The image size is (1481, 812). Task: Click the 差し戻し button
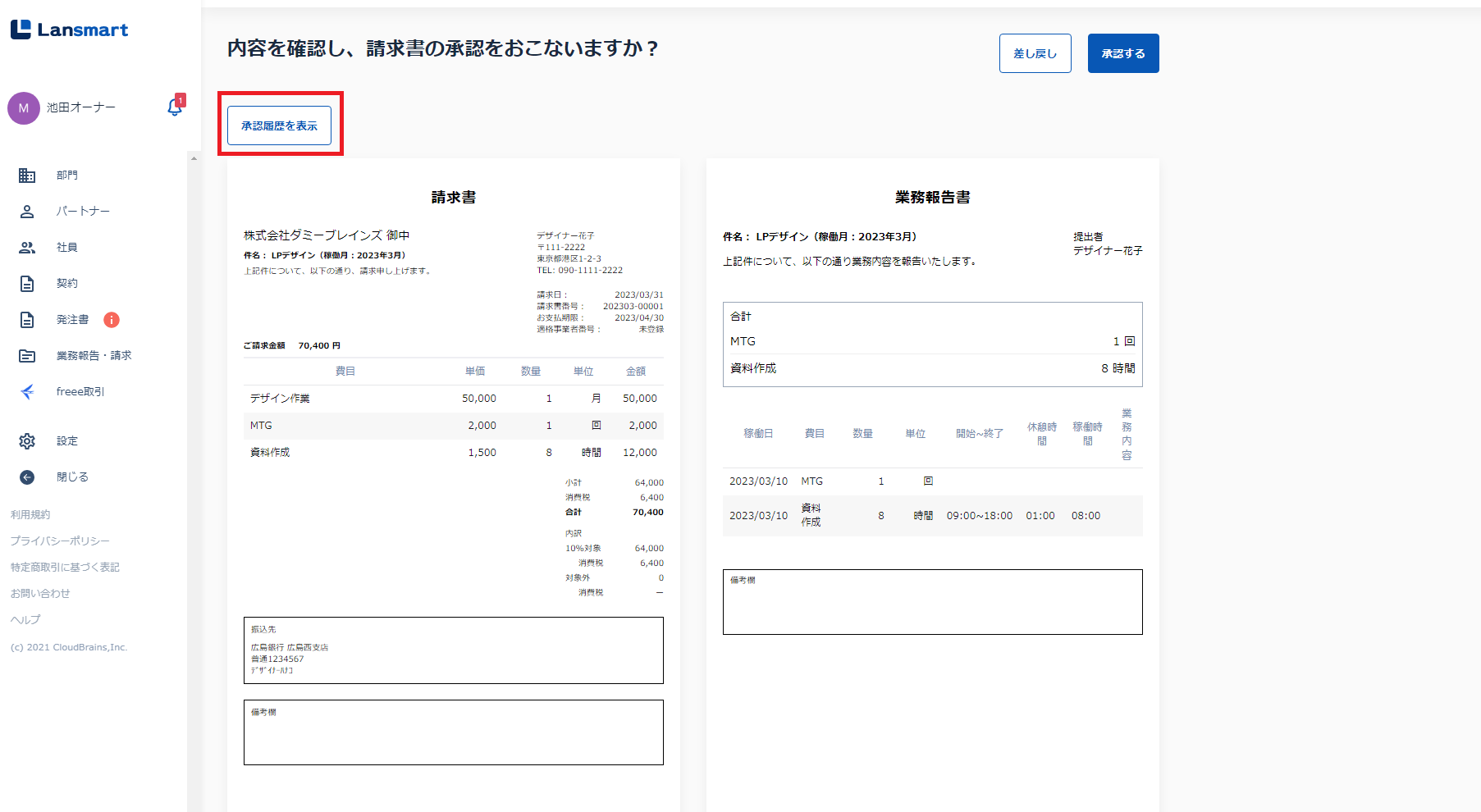click(1035, 53)
